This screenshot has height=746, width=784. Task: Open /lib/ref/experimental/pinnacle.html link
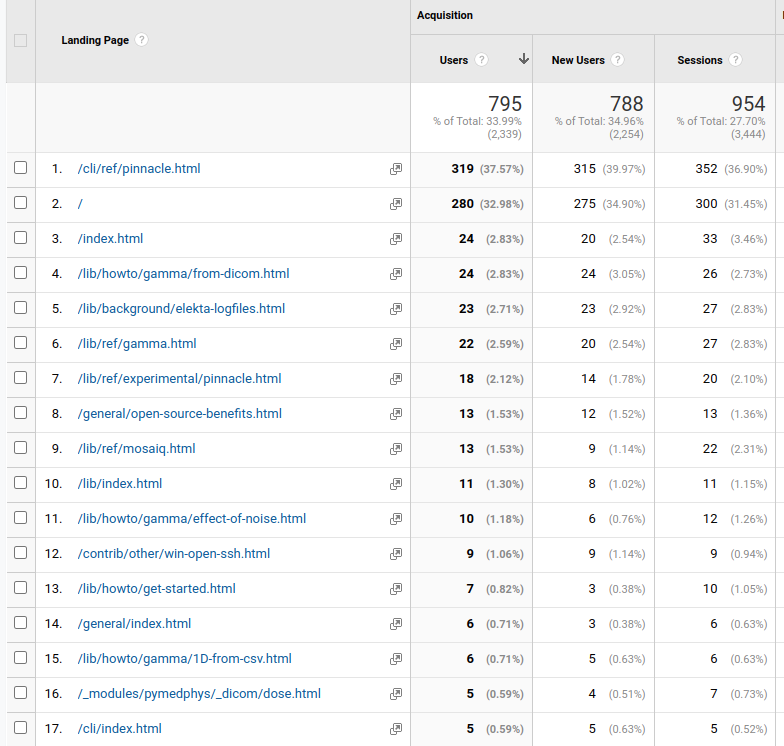pos(180,379)
